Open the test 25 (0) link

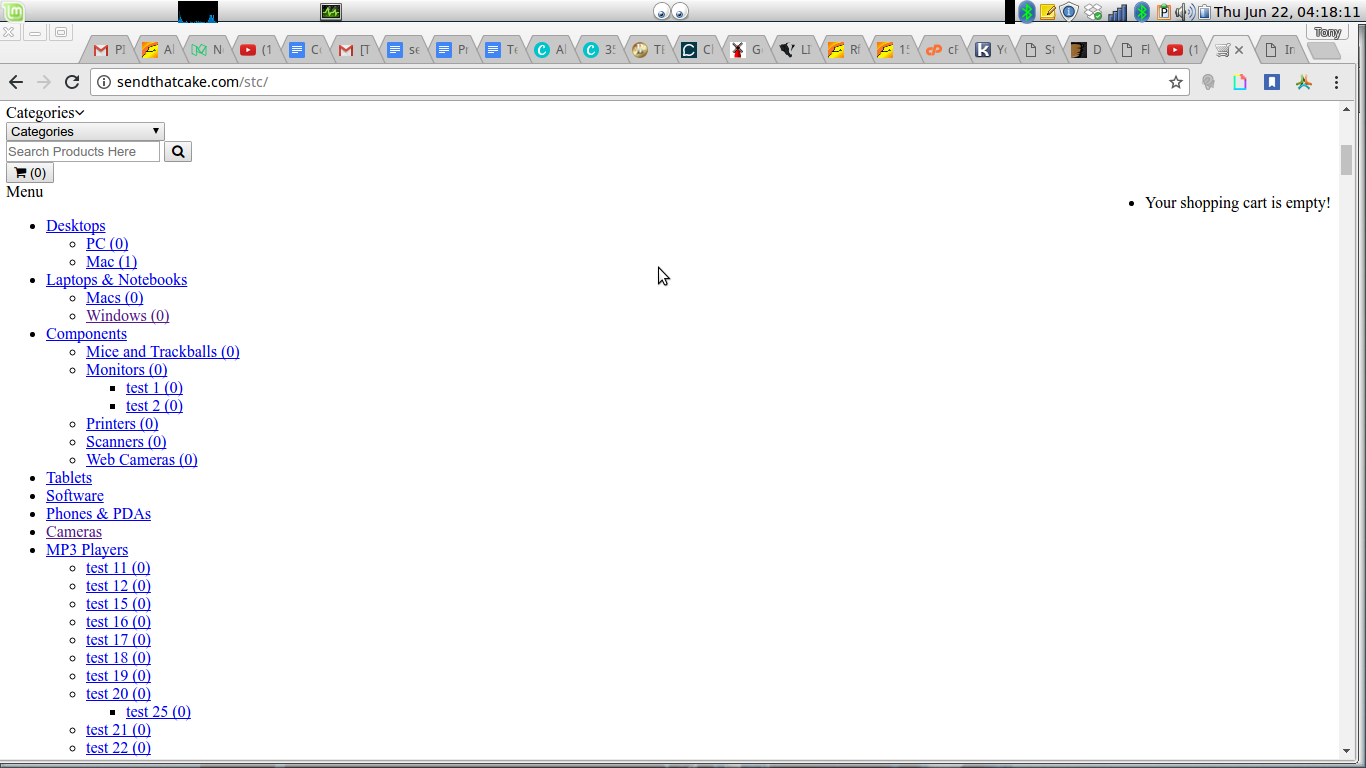tap(158, 711)
